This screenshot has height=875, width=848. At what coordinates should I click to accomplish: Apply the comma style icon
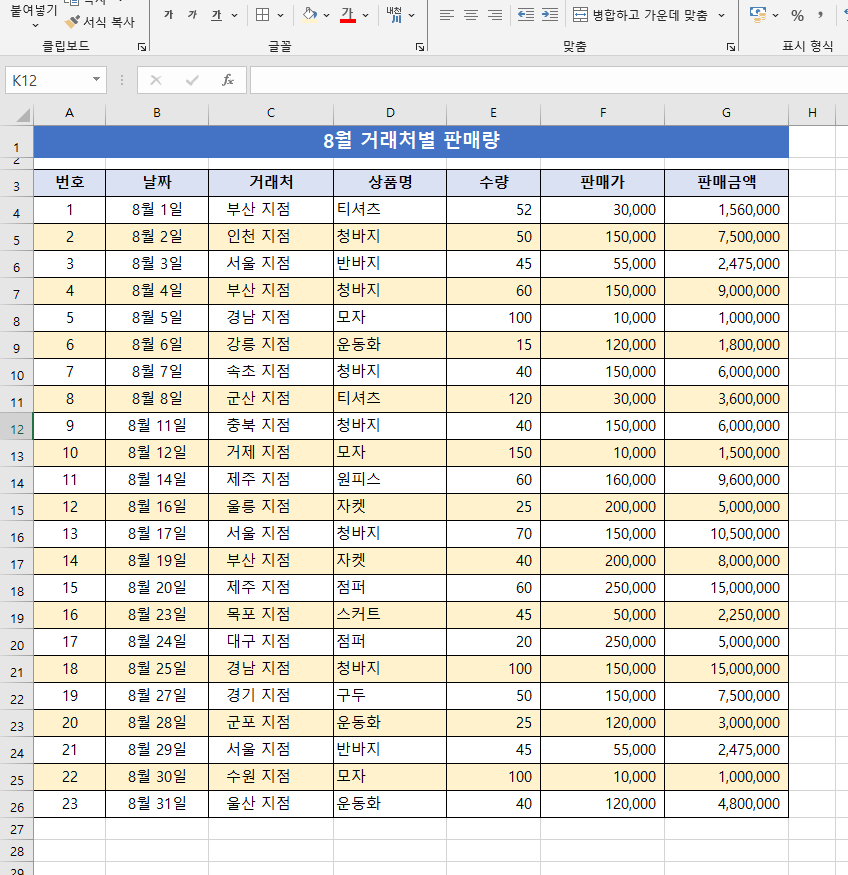pyautogui.click(x=820, y=15)
